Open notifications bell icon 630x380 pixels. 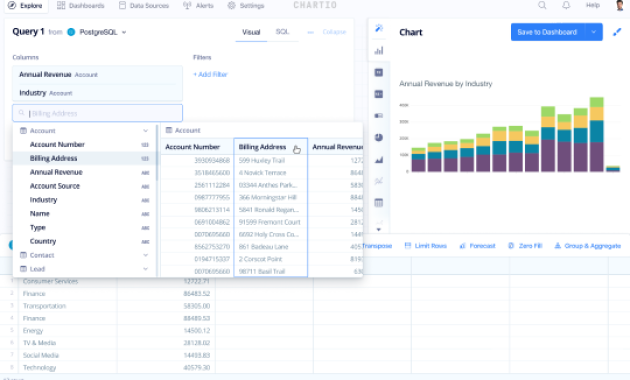pos(566,5)
